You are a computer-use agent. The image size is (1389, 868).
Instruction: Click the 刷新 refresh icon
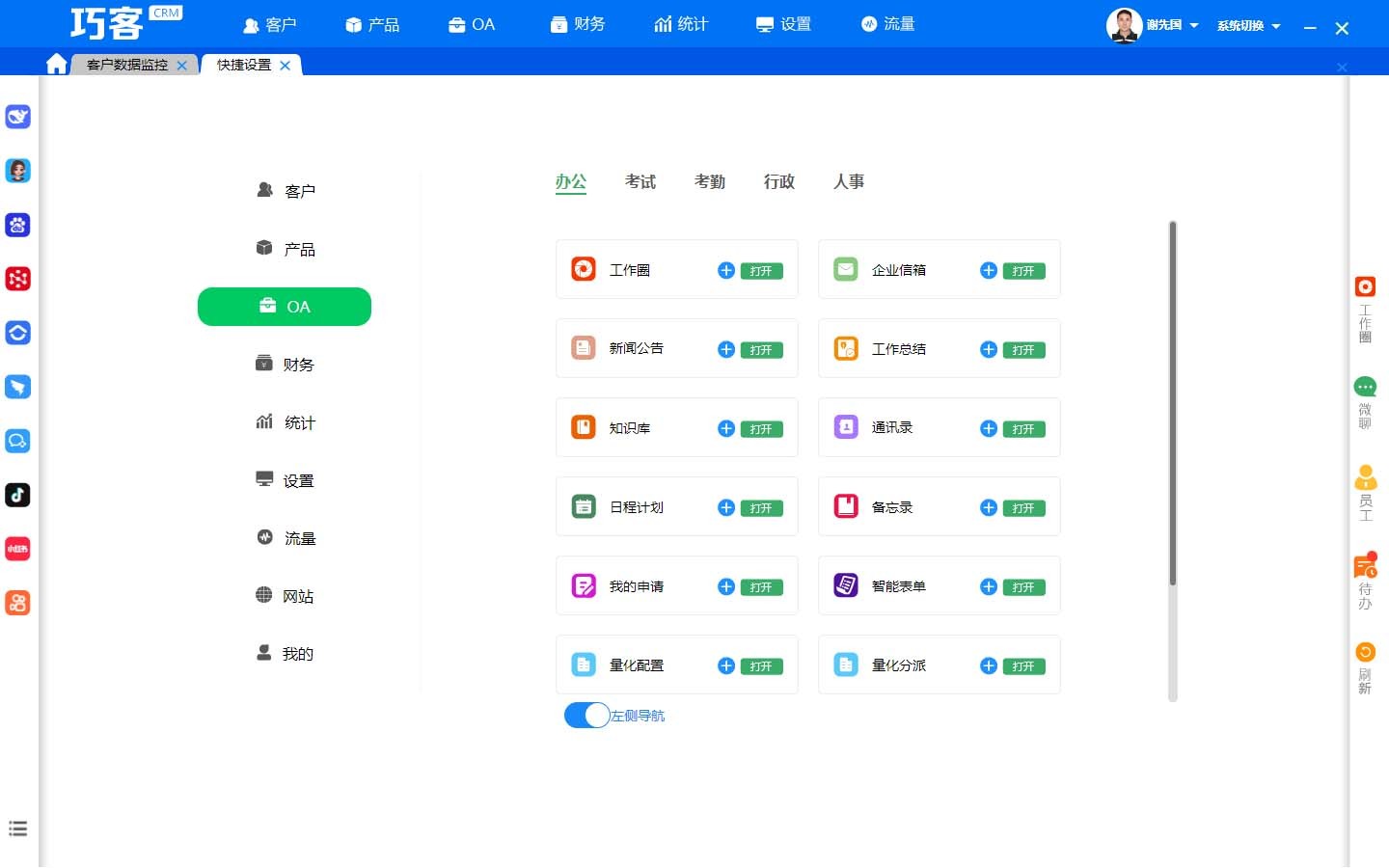coord(1365,653)
